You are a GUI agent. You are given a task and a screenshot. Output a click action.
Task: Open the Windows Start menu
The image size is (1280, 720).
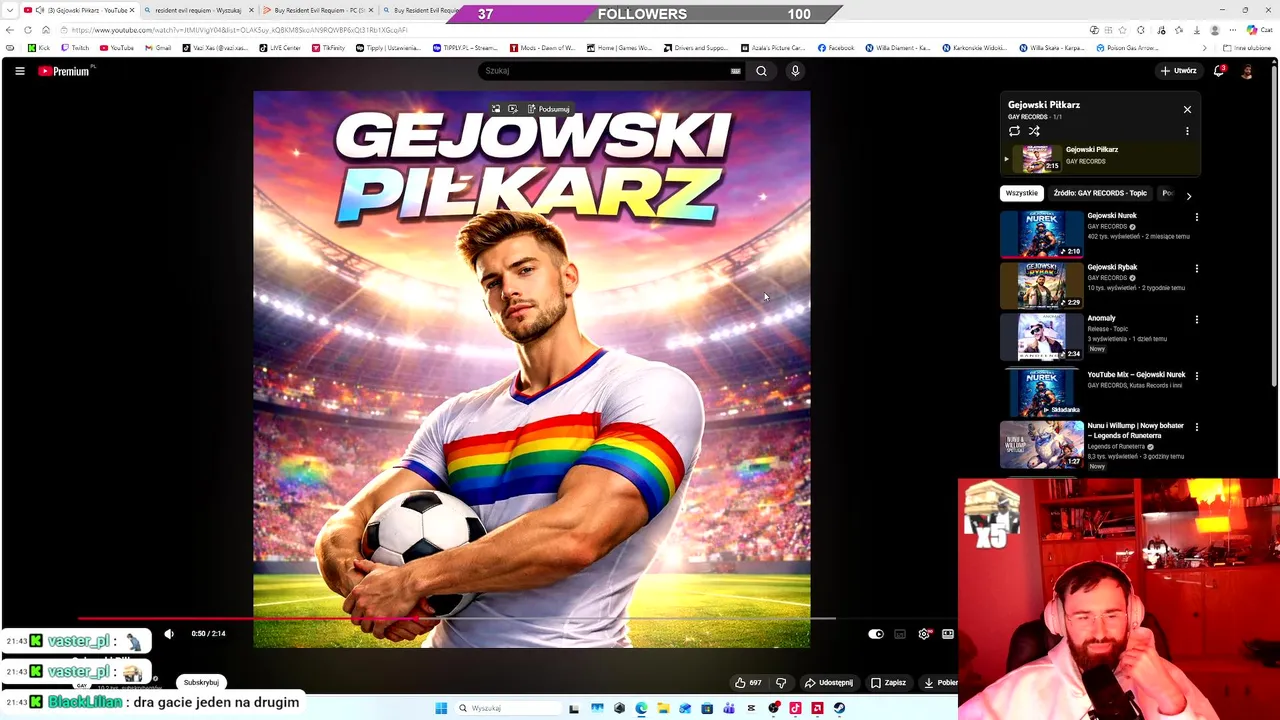441,708
